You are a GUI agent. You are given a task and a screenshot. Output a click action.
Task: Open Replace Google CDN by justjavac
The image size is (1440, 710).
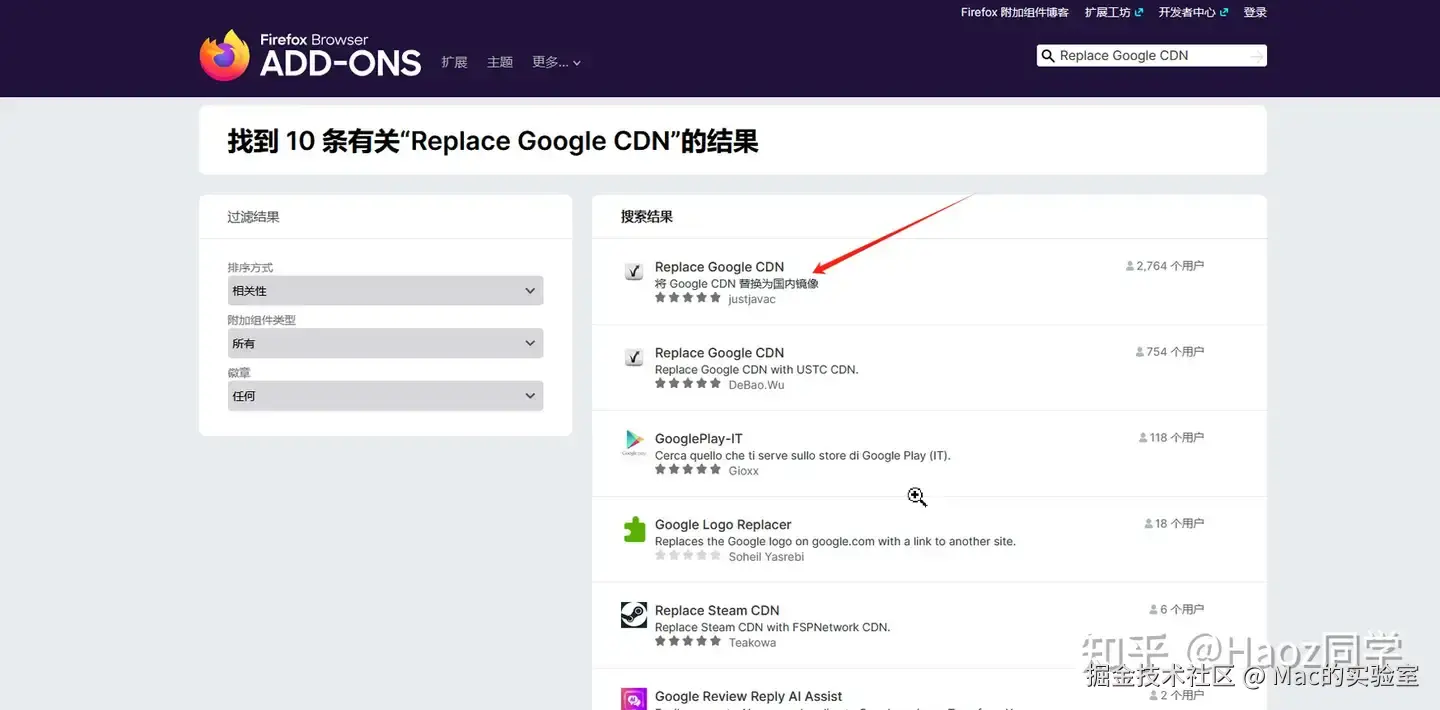tap(719, 267)
